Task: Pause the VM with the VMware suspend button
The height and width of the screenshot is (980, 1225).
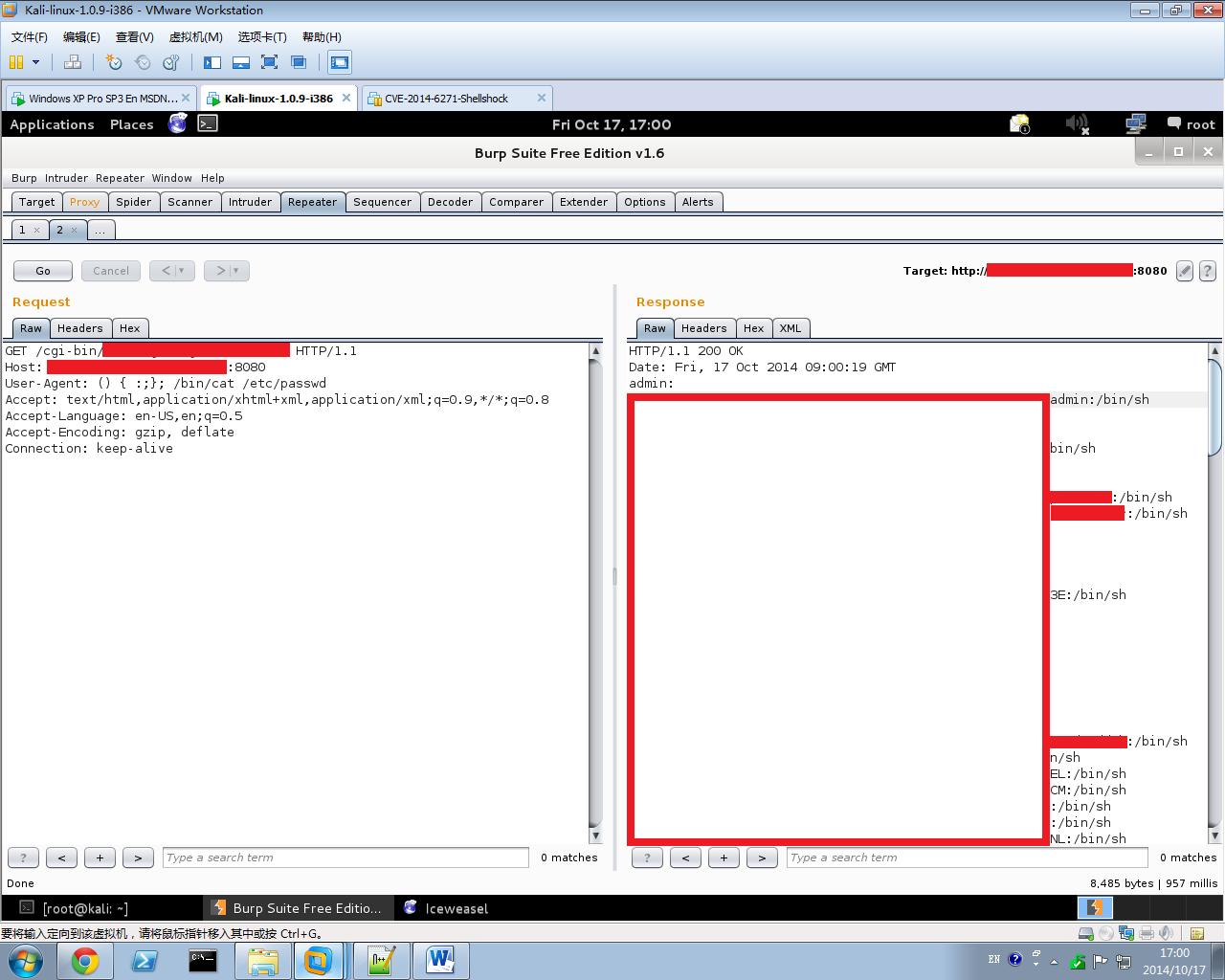Action: coord(16,62)
